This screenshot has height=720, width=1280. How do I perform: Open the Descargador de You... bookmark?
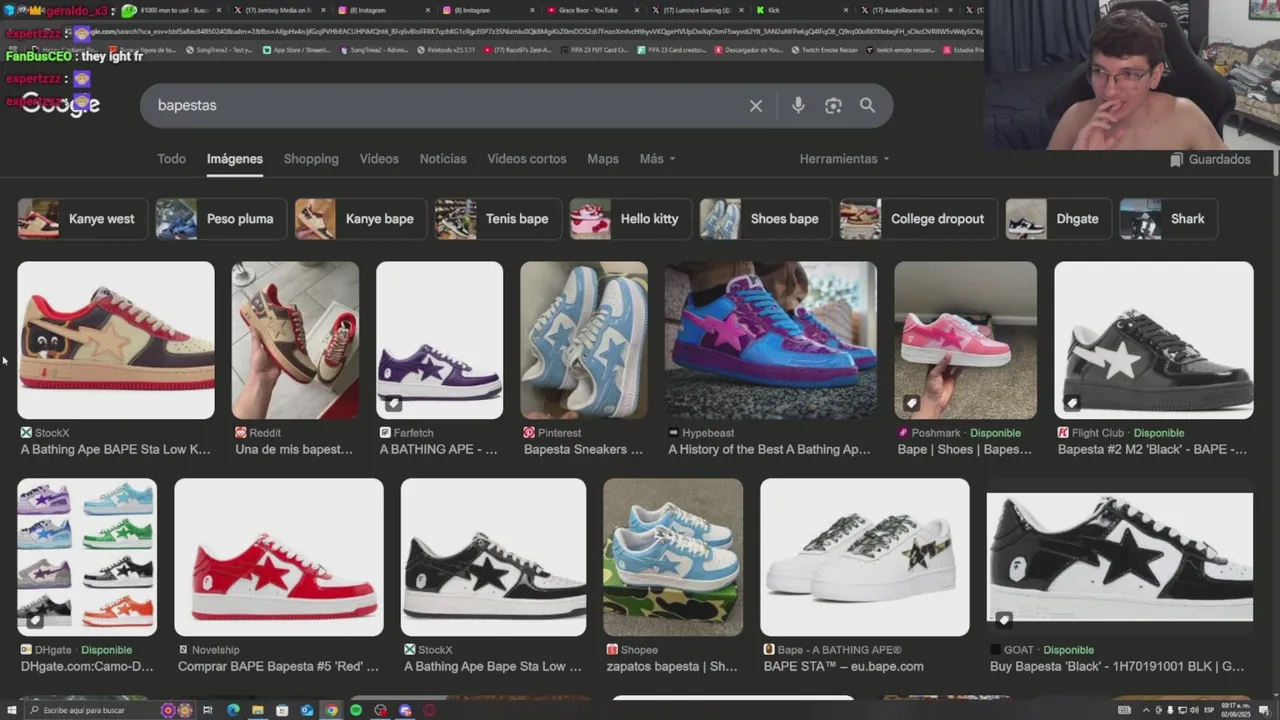point(750,49)
